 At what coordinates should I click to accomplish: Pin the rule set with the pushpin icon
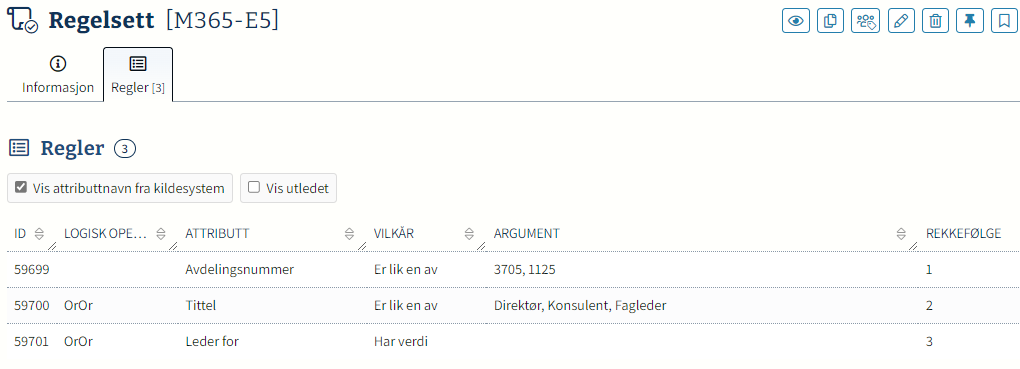click(970, 21)
